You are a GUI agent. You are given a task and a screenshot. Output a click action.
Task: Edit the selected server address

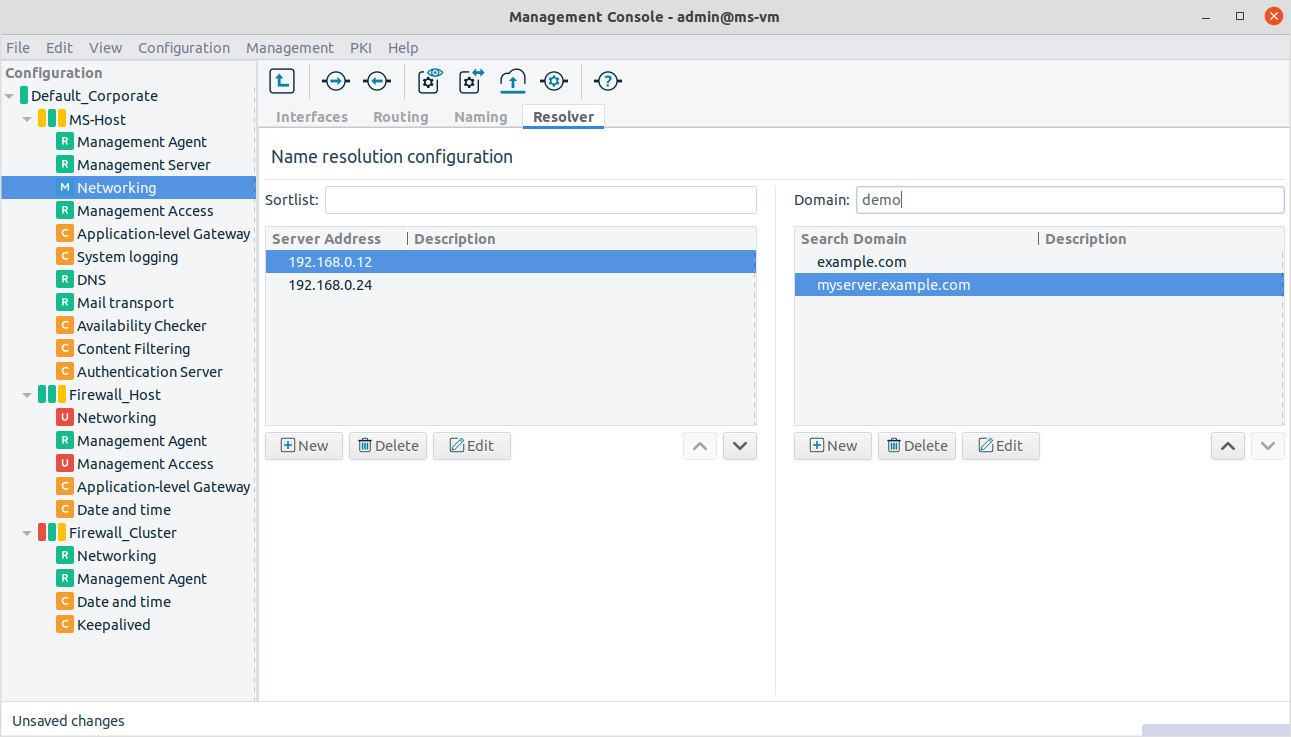(472, 446)
